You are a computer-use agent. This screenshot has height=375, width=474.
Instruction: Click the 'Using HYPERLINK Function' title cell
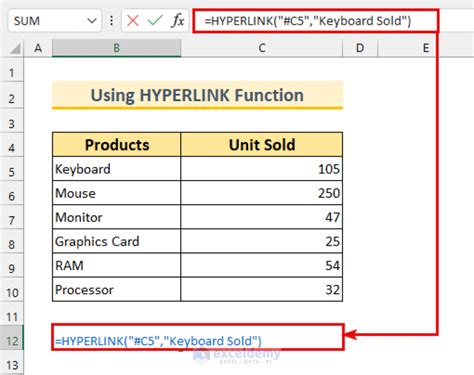197,95
